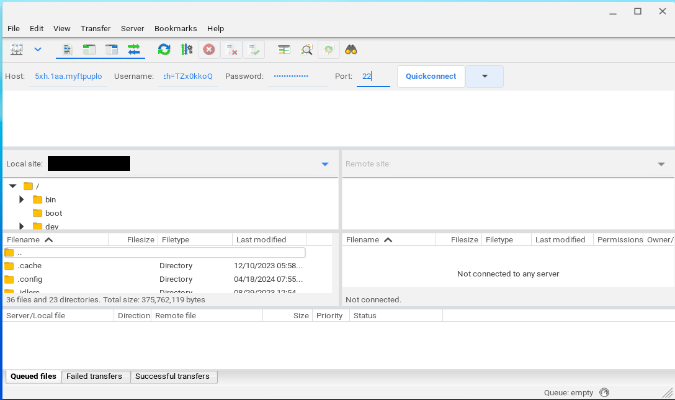Click the Port input field
Image resolution: width=675 pixels, height=400 pixels.
[x=373, y=76]
